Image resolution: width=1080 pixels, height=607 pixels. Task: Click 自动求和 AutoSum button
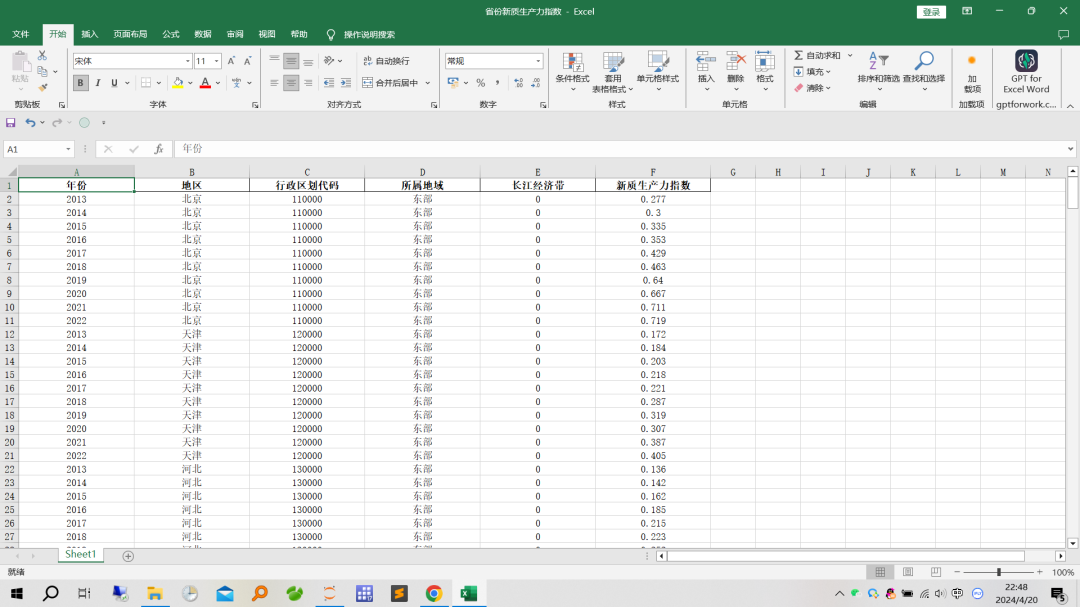pyautogui.click(x=817, y=55)
